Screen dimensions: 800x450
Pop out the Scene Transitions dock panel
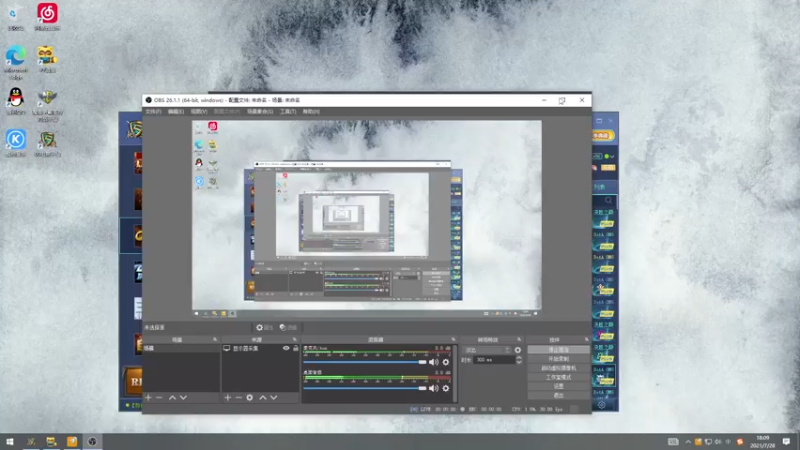[x=519, y=339]
